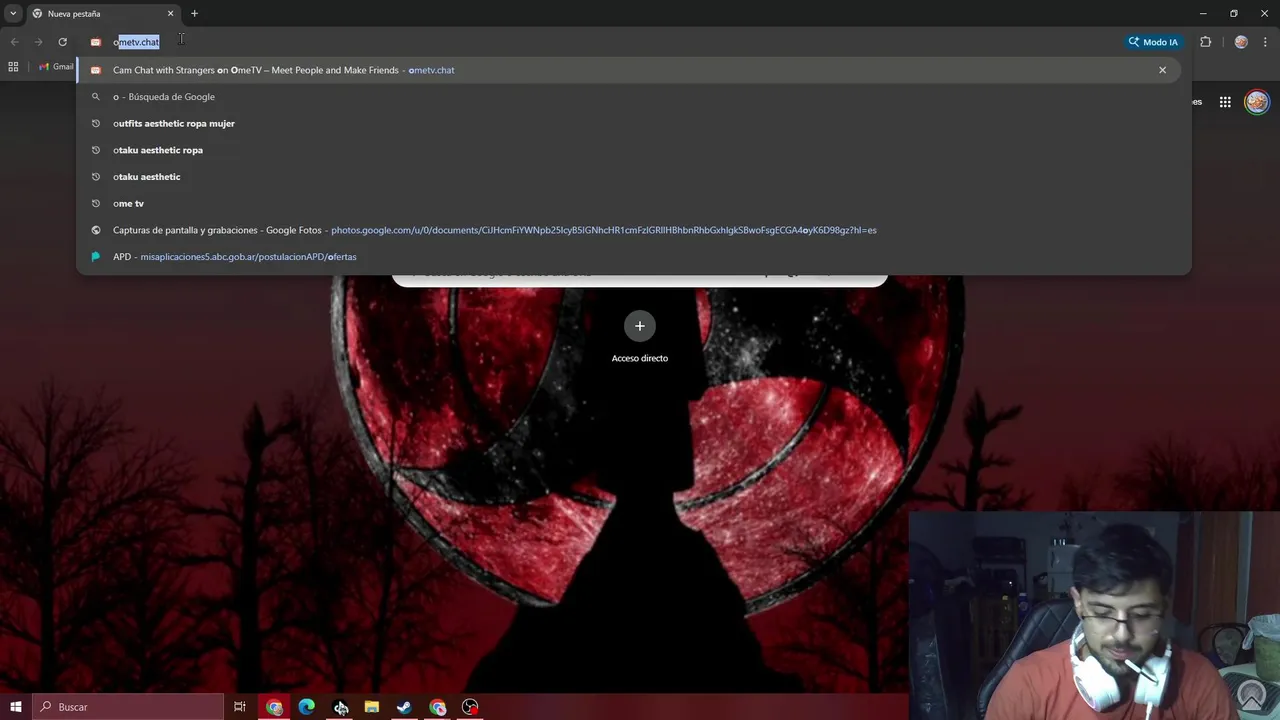
Task: Open Steam from the taskbar
Action: 405,707
